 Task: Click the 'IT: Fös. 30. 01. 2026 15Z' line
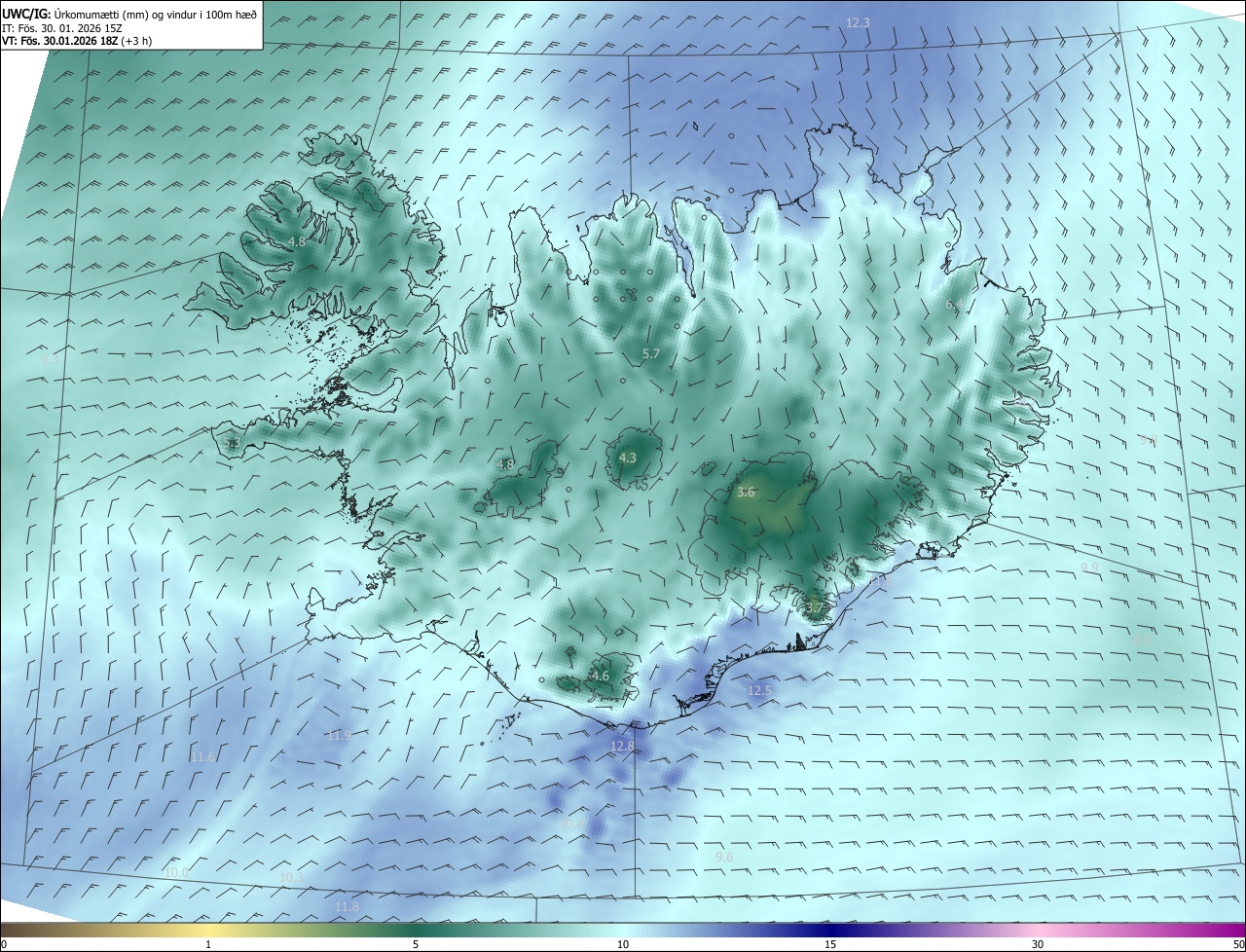(62, 28)
